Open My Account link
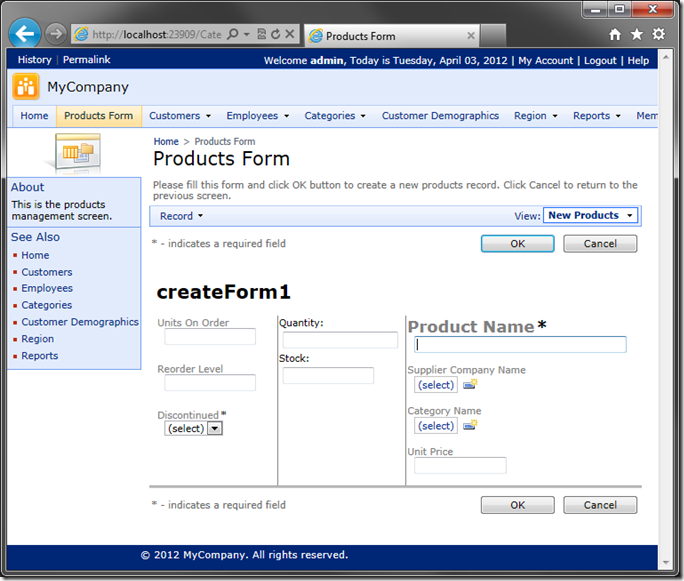The width and height of the screenshot is (684, 581). [x=545, y=61]
